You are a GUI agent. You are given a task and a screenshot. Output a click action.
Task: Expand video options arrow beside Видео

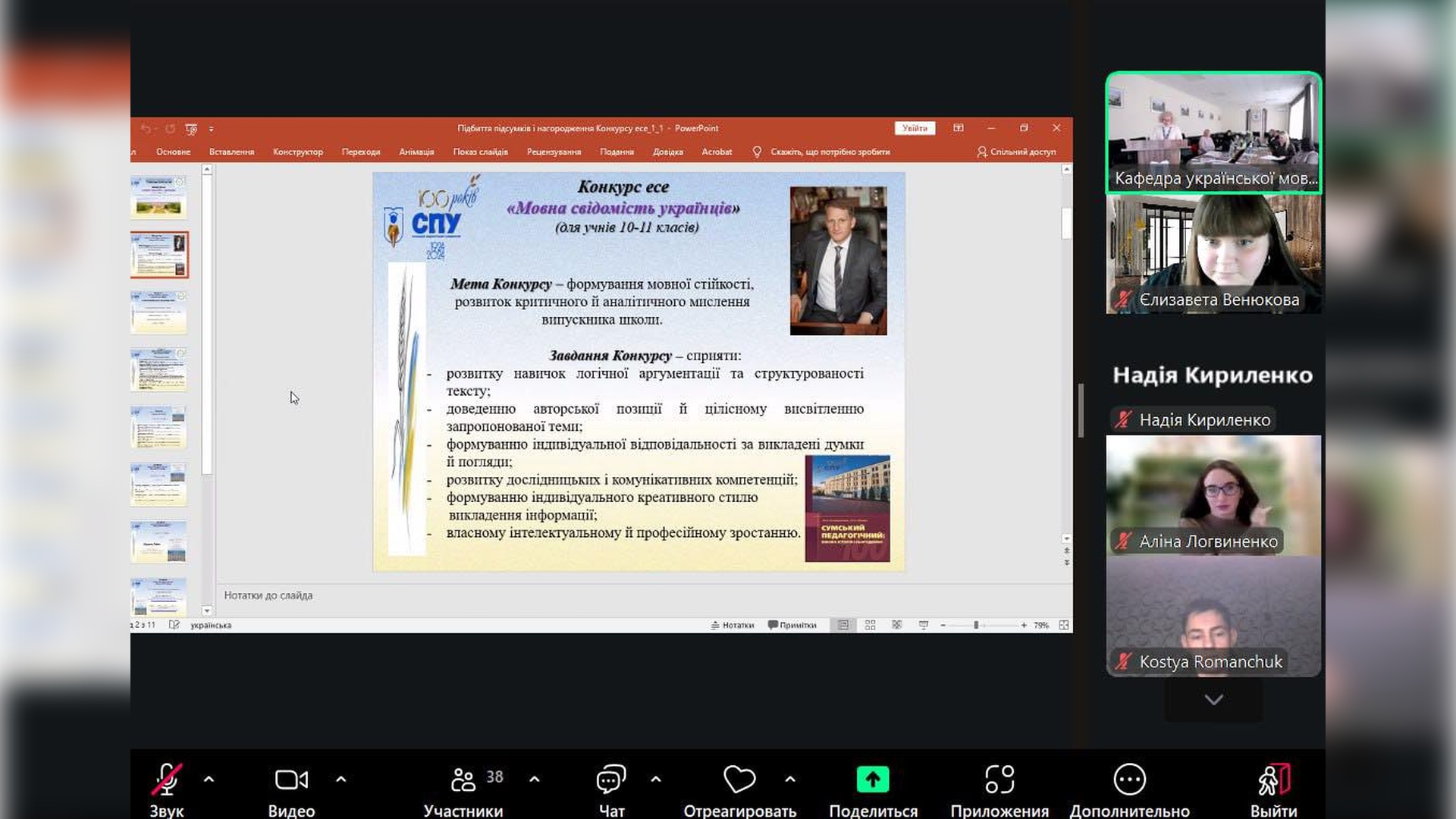(341, 779)
